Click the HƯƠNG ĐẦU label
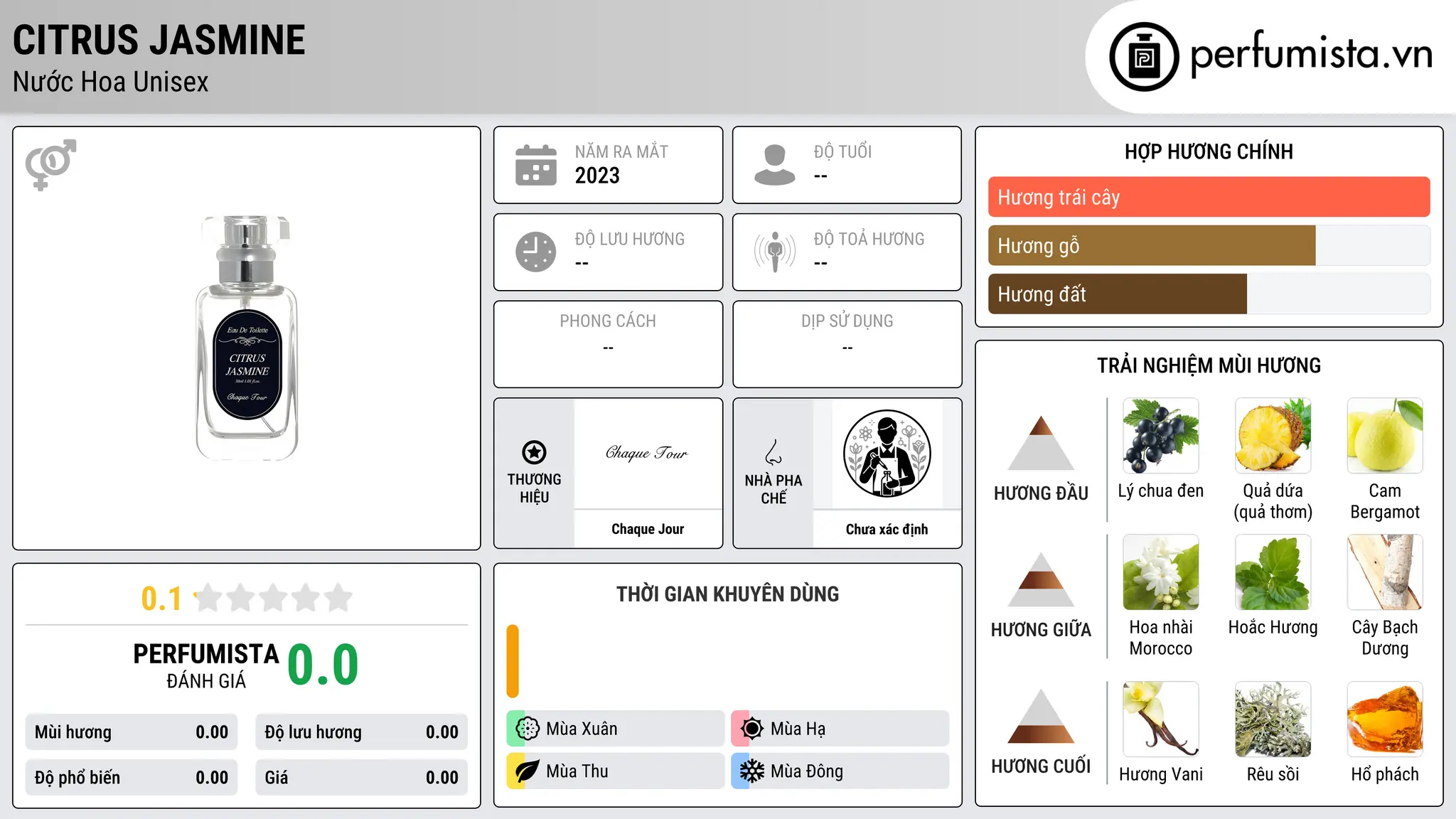This screenshot has width=1456, height=819. coord(1041,493)
